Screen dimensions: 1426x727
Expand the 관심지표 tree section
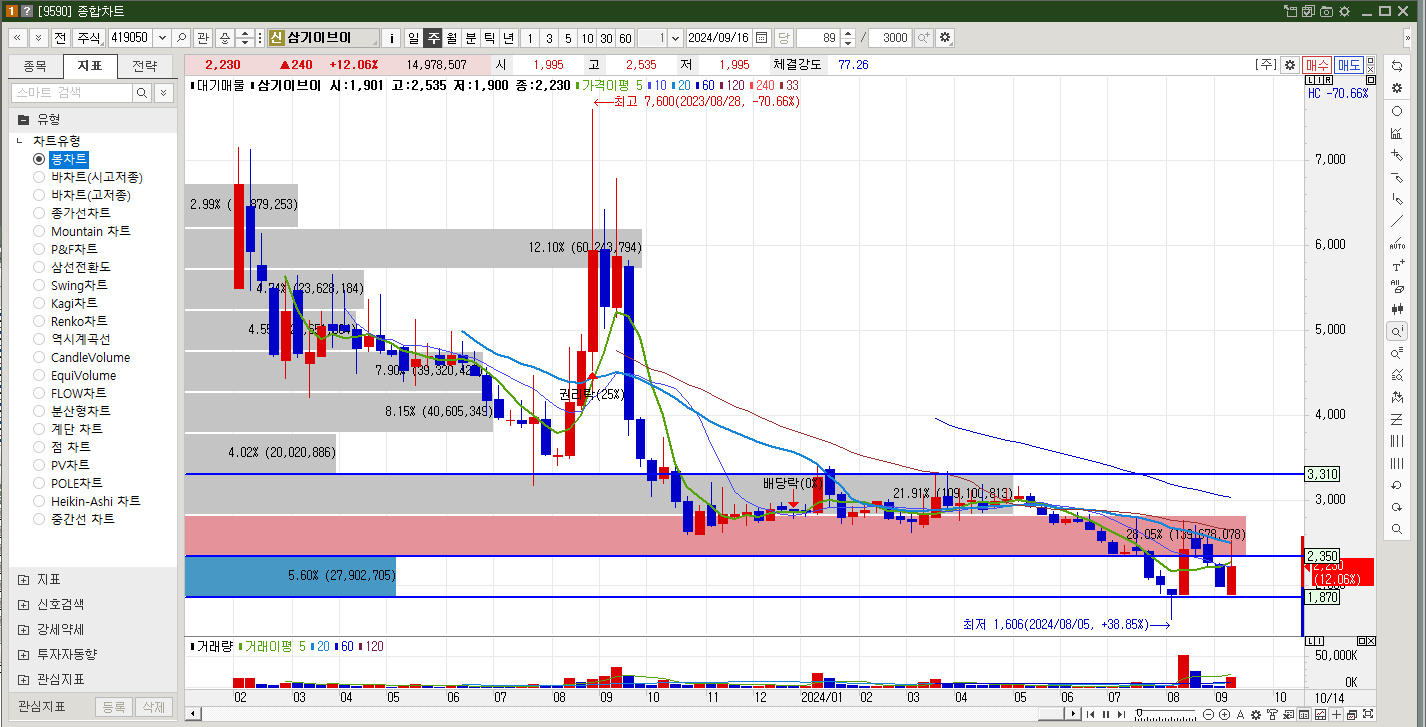(x=23, y=679)
